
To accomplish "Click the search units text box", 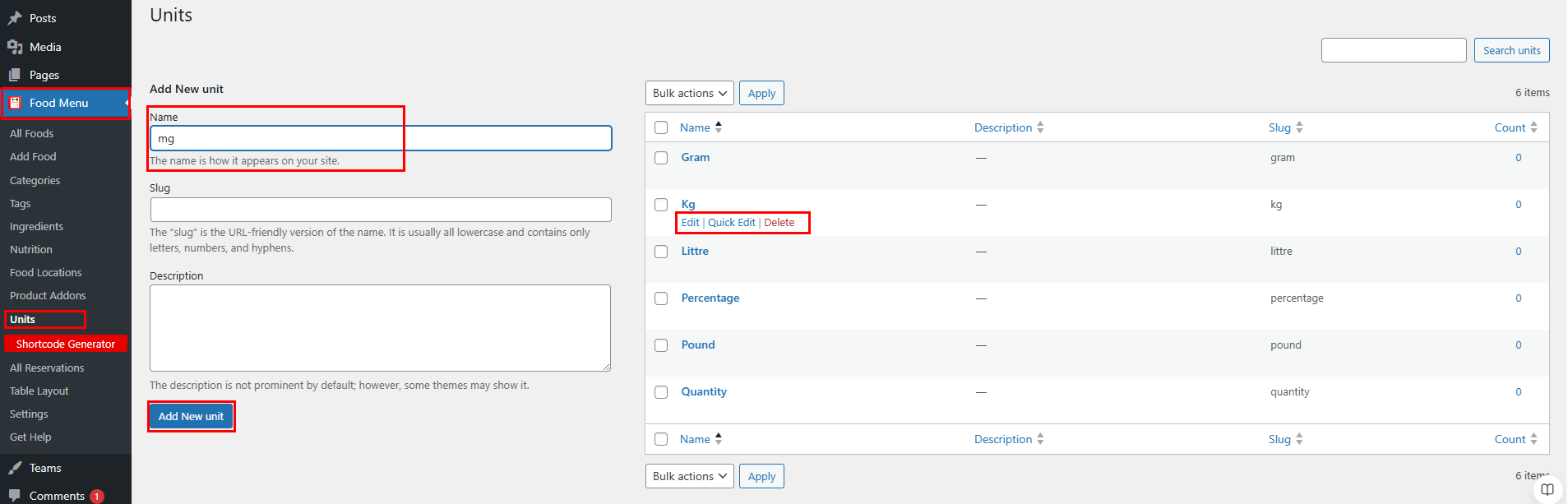I will pyautogui.click(x=1394, y=50).
